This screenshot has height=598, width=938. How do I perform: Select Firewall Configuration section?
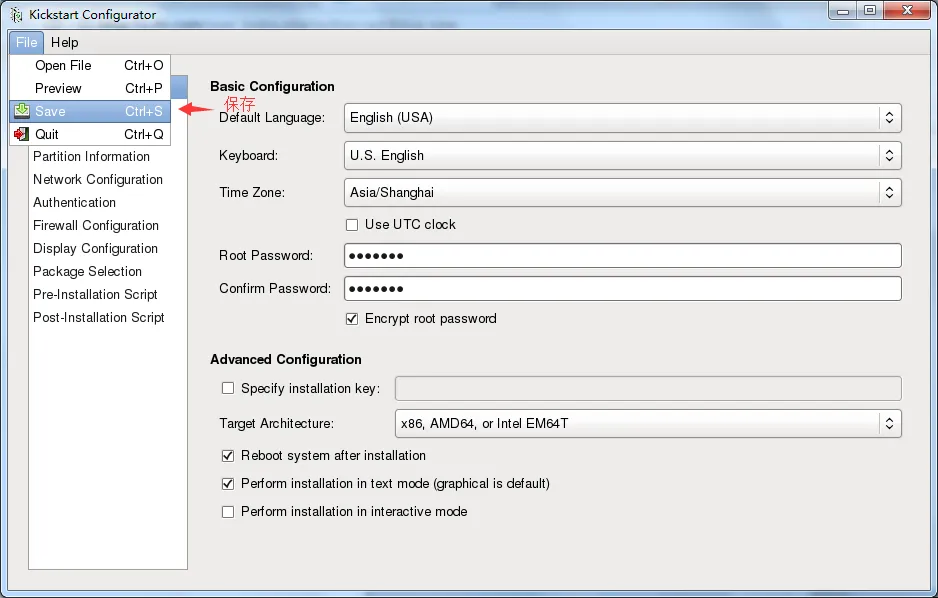tap(96, 225)
